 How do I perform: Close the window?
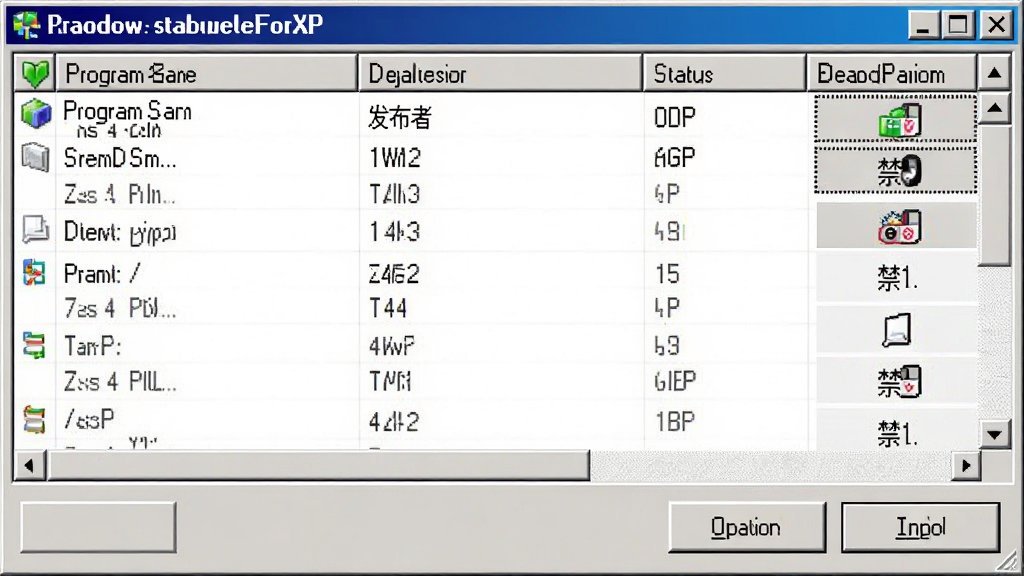(997, 25)
